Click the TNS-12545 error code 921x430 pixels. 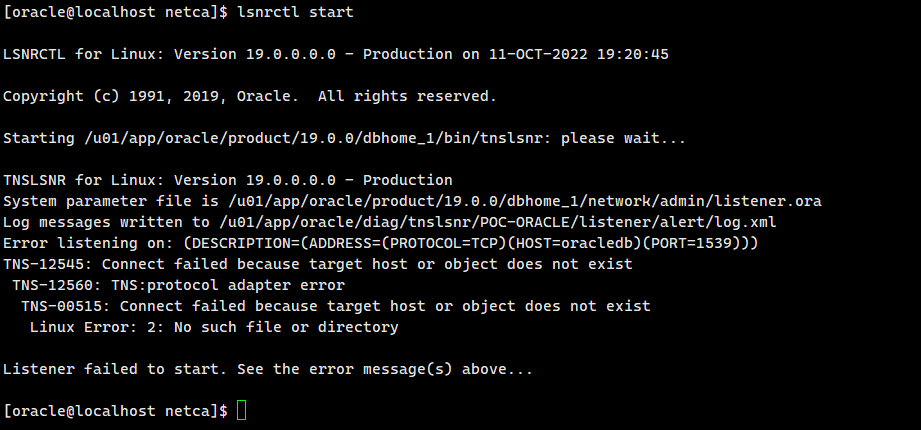tap(43, 264)
